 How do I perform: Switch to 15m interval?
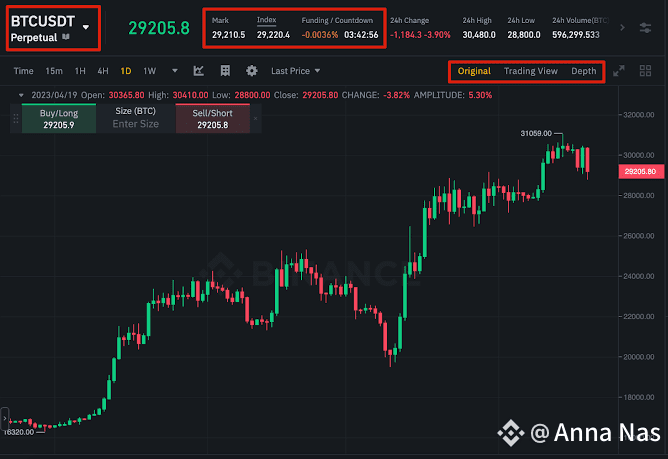tap(54, 71)
